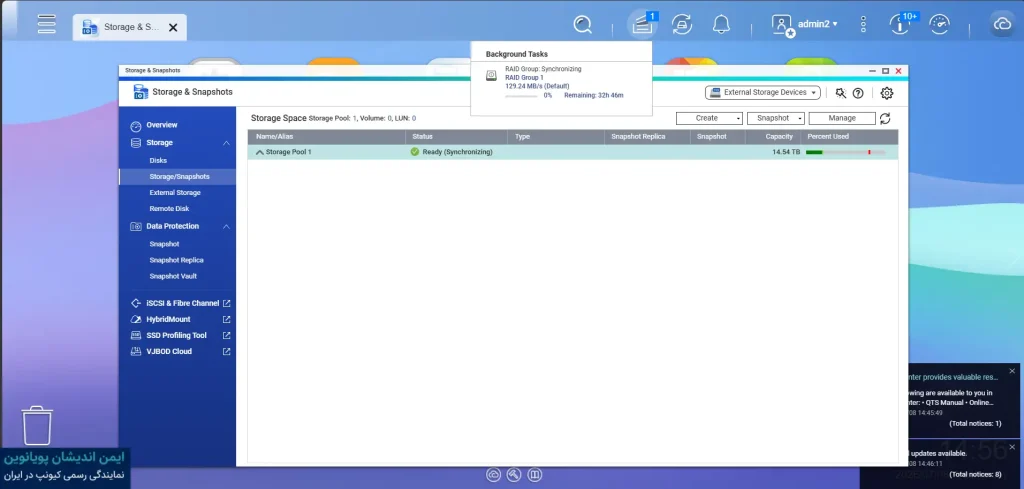Sort by the Percent Used column header
The height and width of the screenshot is (489, 1024).
[x=850, y=136]
